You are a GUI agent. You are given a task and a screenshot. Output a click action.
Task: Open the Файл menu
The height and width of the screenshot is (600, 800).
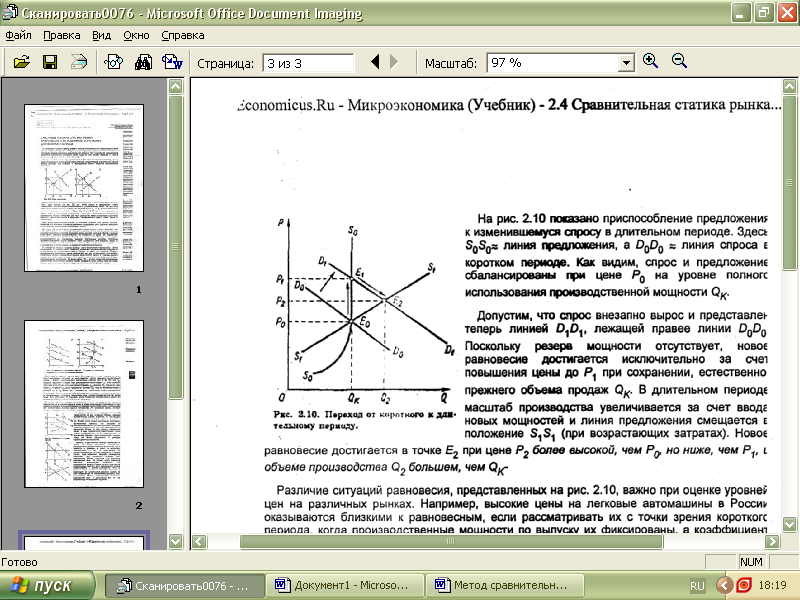coord(18,35)
